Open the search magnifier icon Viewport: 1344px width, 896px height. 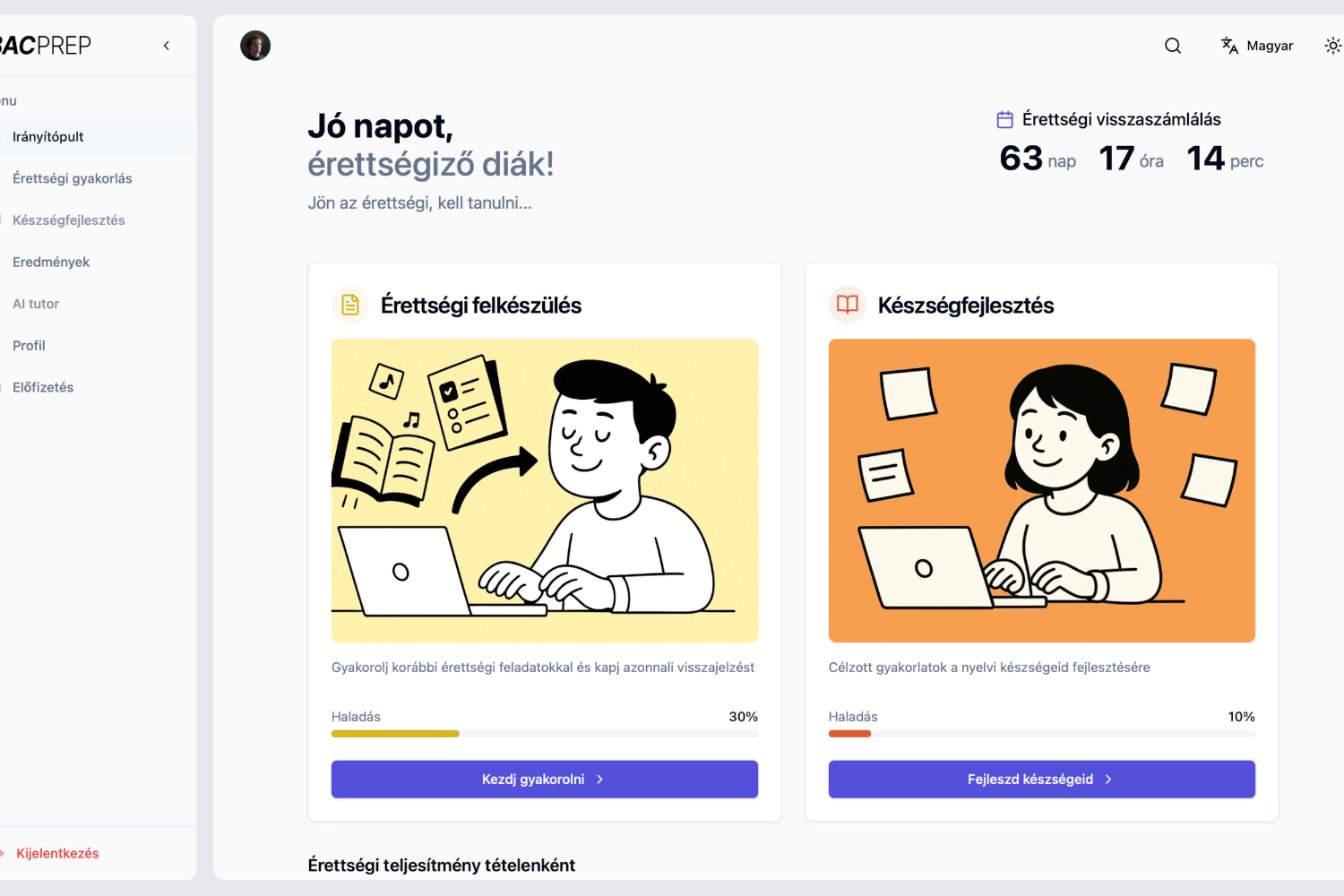point(1172,46)
